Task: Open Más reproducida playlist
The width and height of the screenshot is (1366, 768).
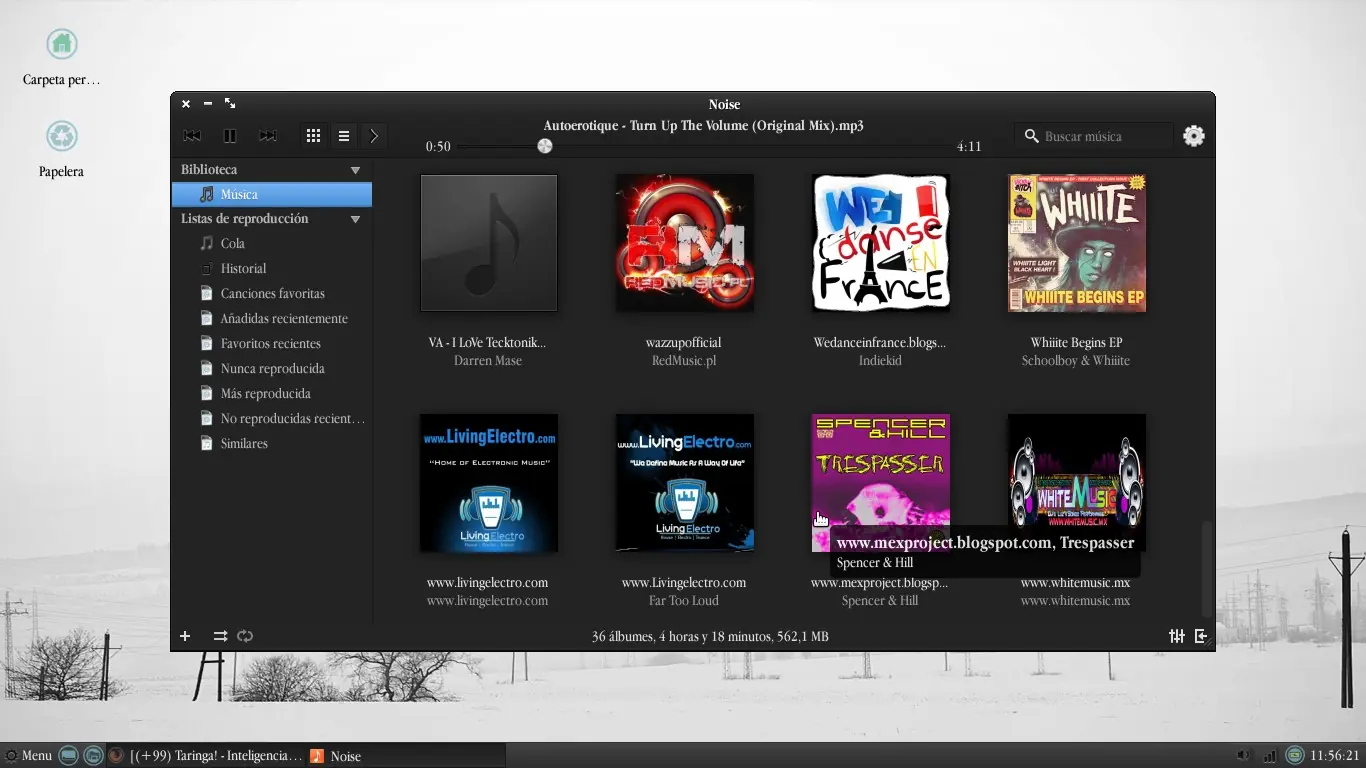Action: (272, 394)
